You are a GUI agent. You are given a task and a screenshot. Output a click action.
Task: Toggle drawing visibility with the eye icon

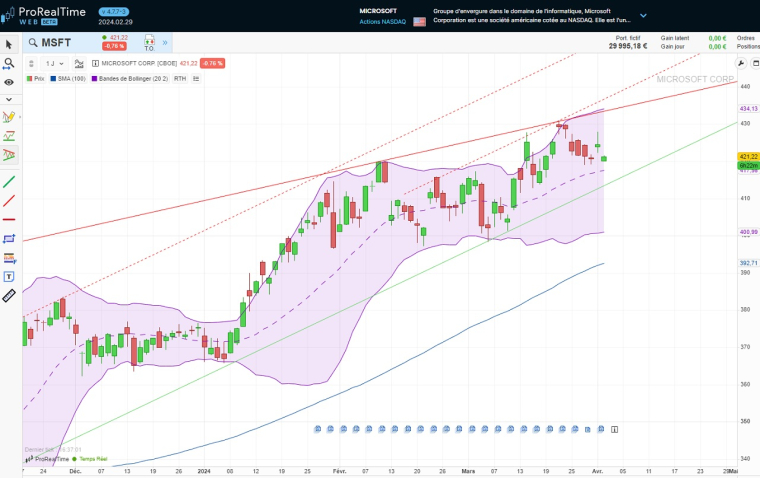coord(9,82)
